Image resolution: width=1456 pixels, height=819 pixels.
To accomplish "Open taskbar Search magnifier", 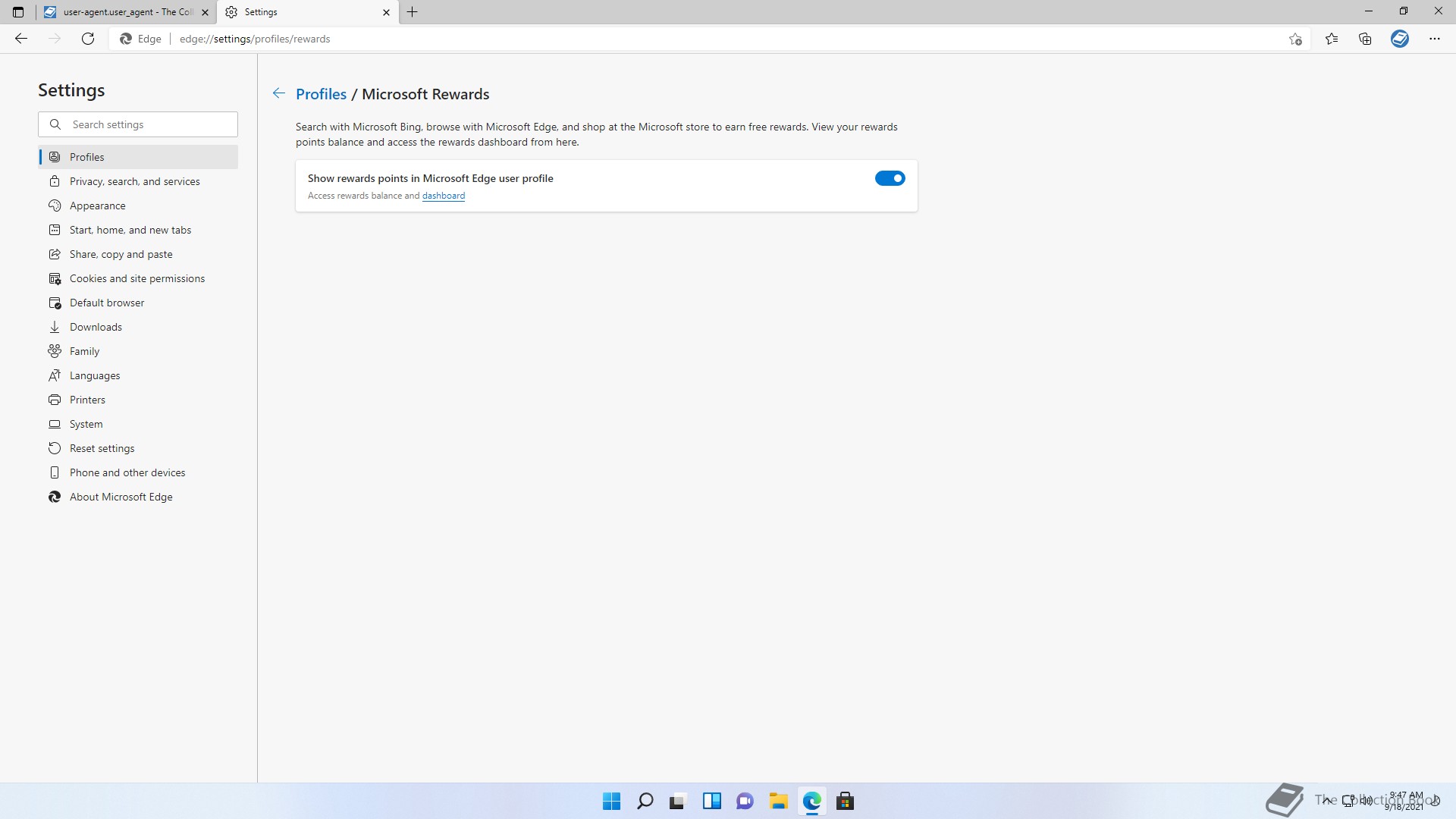I will [x=645, y=801].
